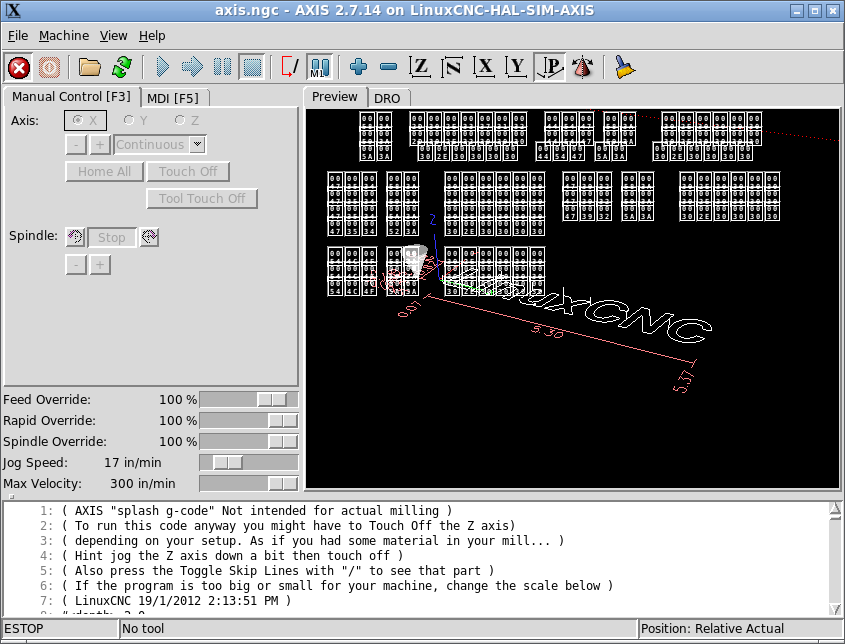Run the program with play icon

coord(162,67)
